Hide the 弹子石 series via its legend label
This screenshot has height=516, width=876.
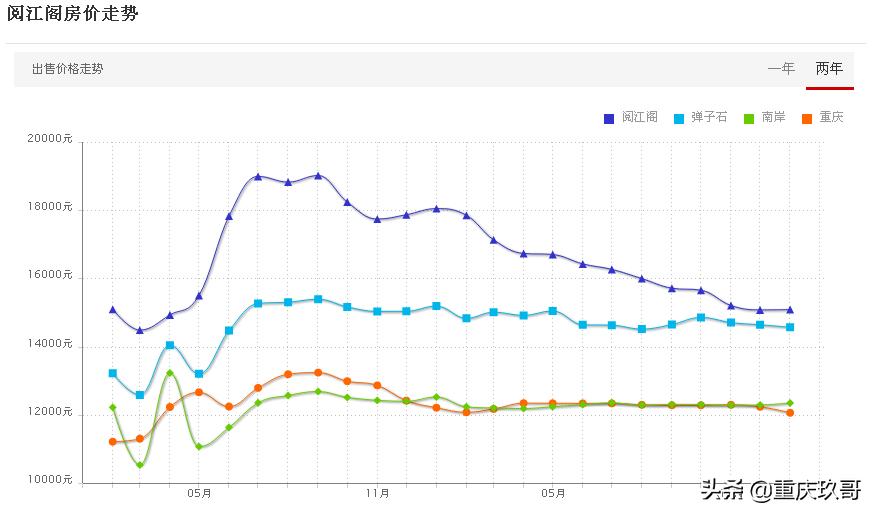pos(709,117)
